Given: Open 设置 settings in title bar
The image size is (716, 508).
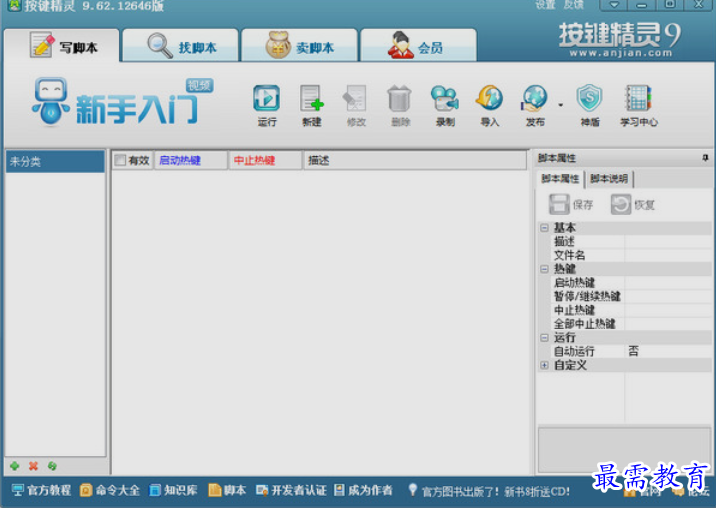Looking at the screenshot, I should 545,5.
